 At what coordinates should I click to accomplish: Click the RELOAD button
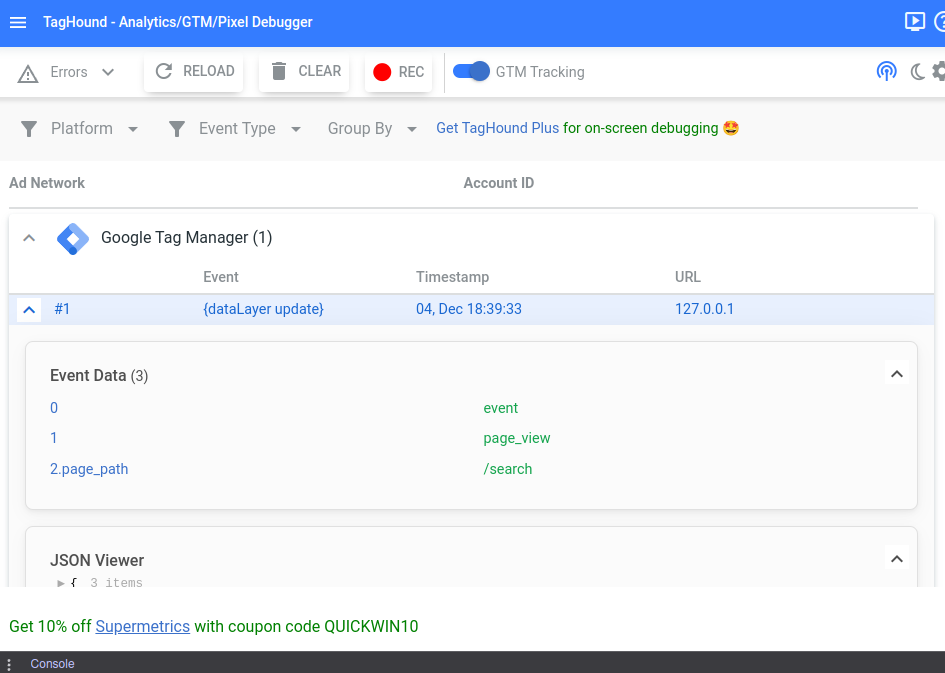[x=193, y=72]
